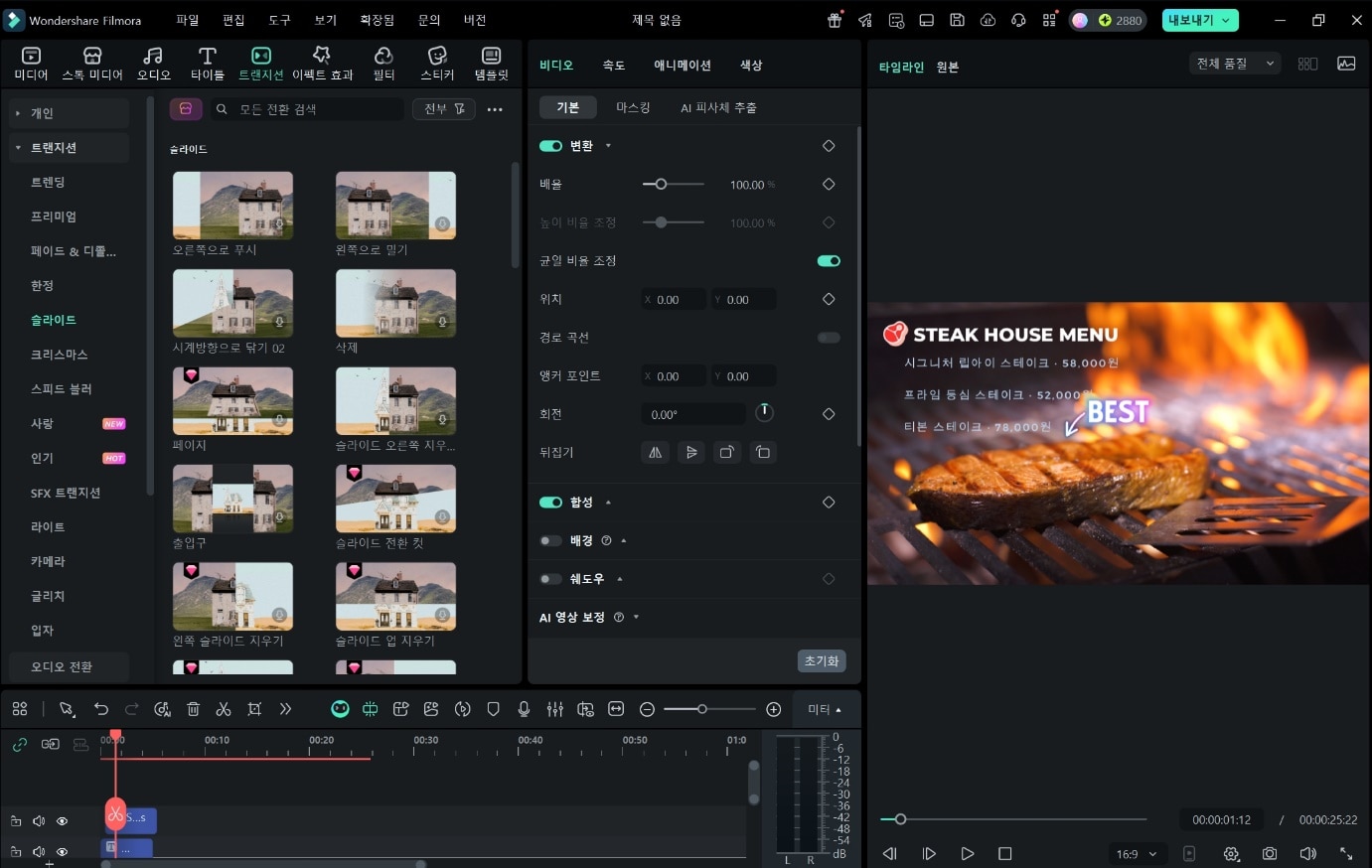Click the split scissors icon in timeline toolbar

[x=224, y=709]
